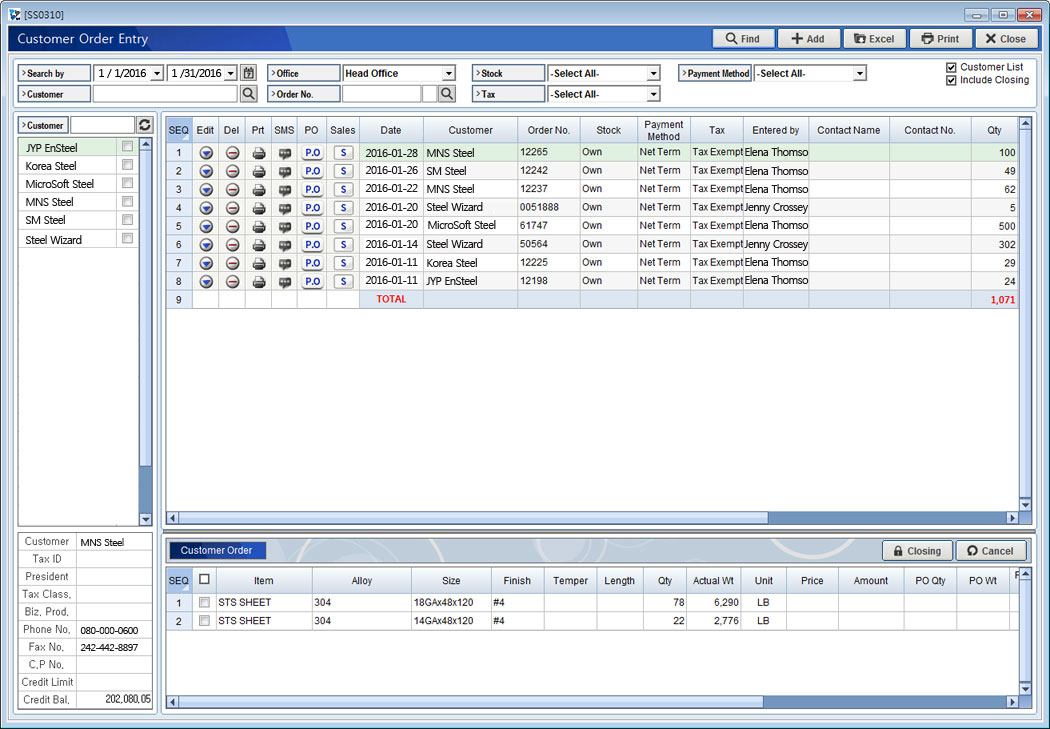The width and height of the screenshot is (1050, 729).
Task: Expand the Stock Select All dropdown
Action: click(654, 73)
